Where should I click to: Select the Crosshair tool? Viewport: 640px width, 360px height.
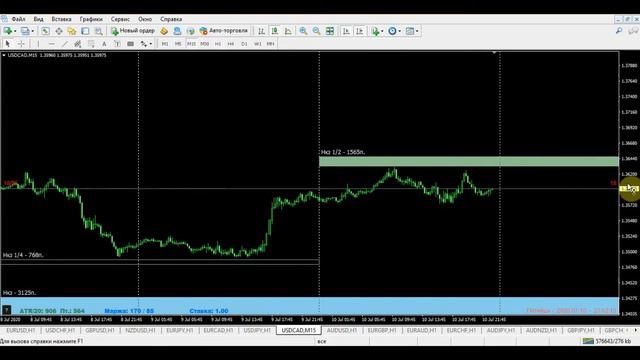click(x=21, y=44)
